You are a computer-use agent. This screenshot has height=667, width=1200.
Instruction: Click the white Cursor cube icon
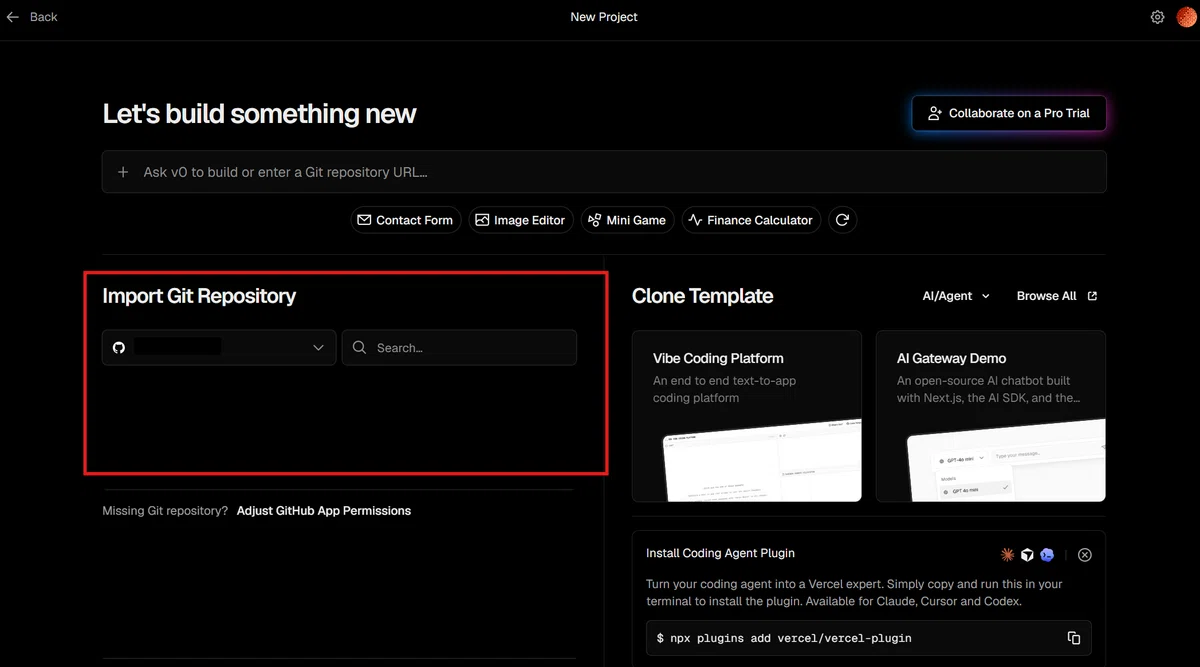(1027, 554)
